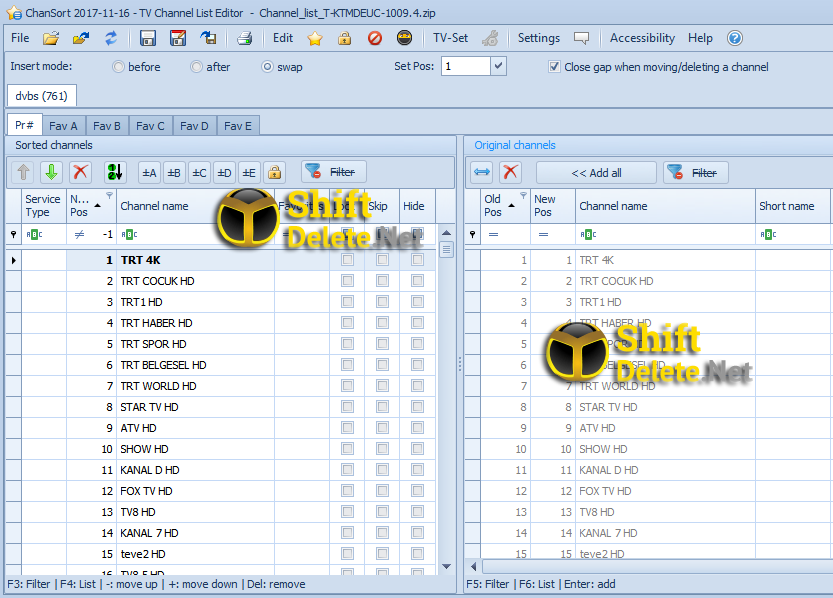Image resolution: width=833 pixels, height=598 pixels.
Task: Click the save floppy disk icon
Action: tap(148, 38)
